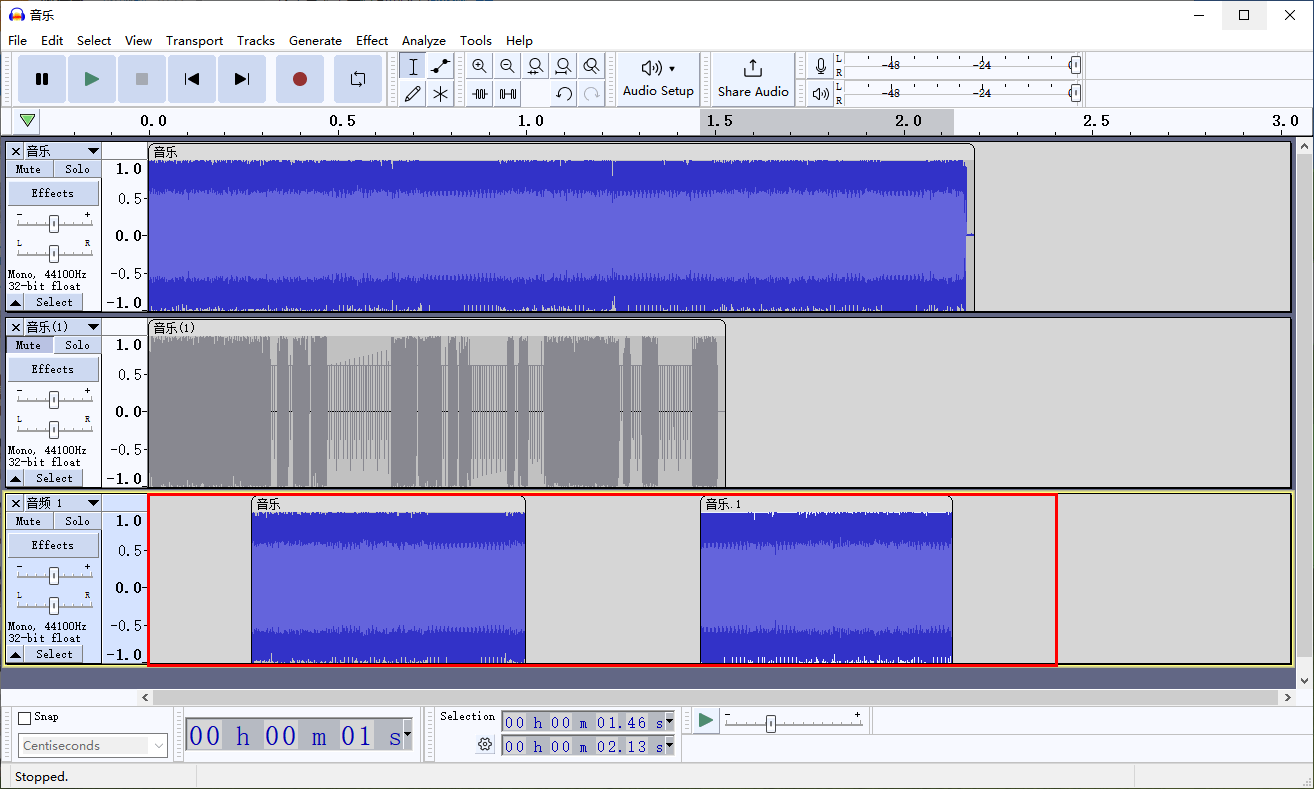Solo the 音频 1 track

click(x=77, y=521)
